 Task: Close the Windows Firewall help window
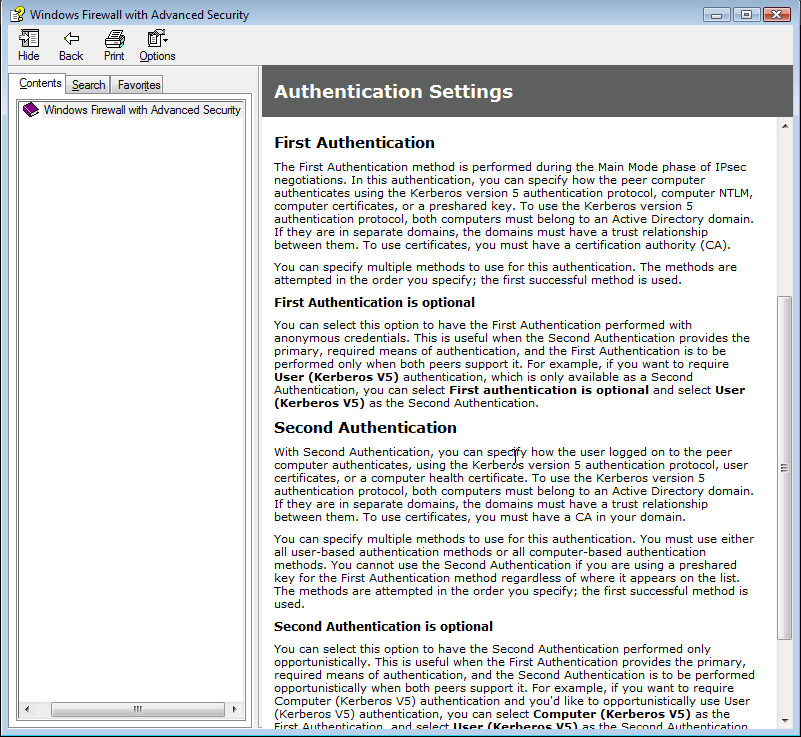coord(776,14)
